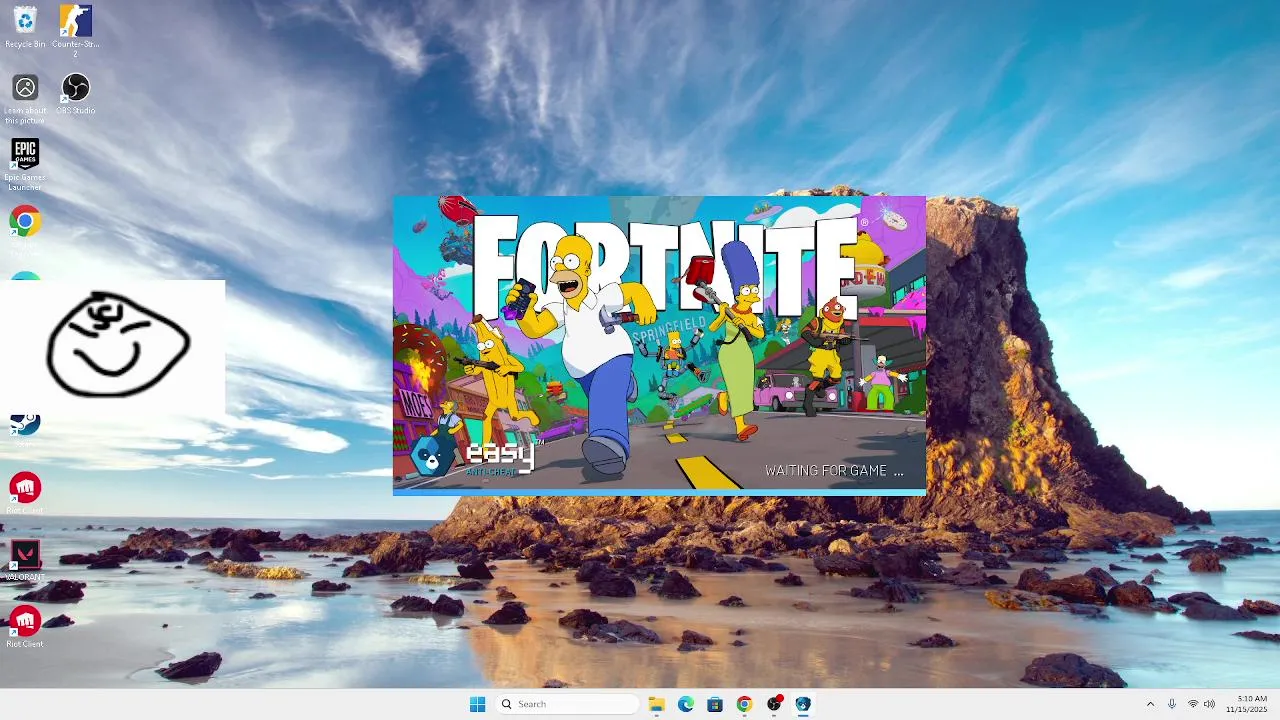Viewport: 1280px width, 720px height.
Task: Open Microsoft Edge from the taskbar
Action: [685, 704]
